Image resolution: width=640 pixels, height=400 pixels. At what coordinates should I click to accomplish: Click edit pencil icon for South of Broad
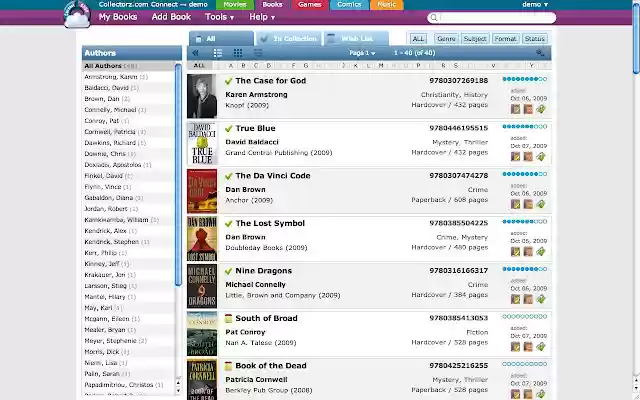(516, 347)
